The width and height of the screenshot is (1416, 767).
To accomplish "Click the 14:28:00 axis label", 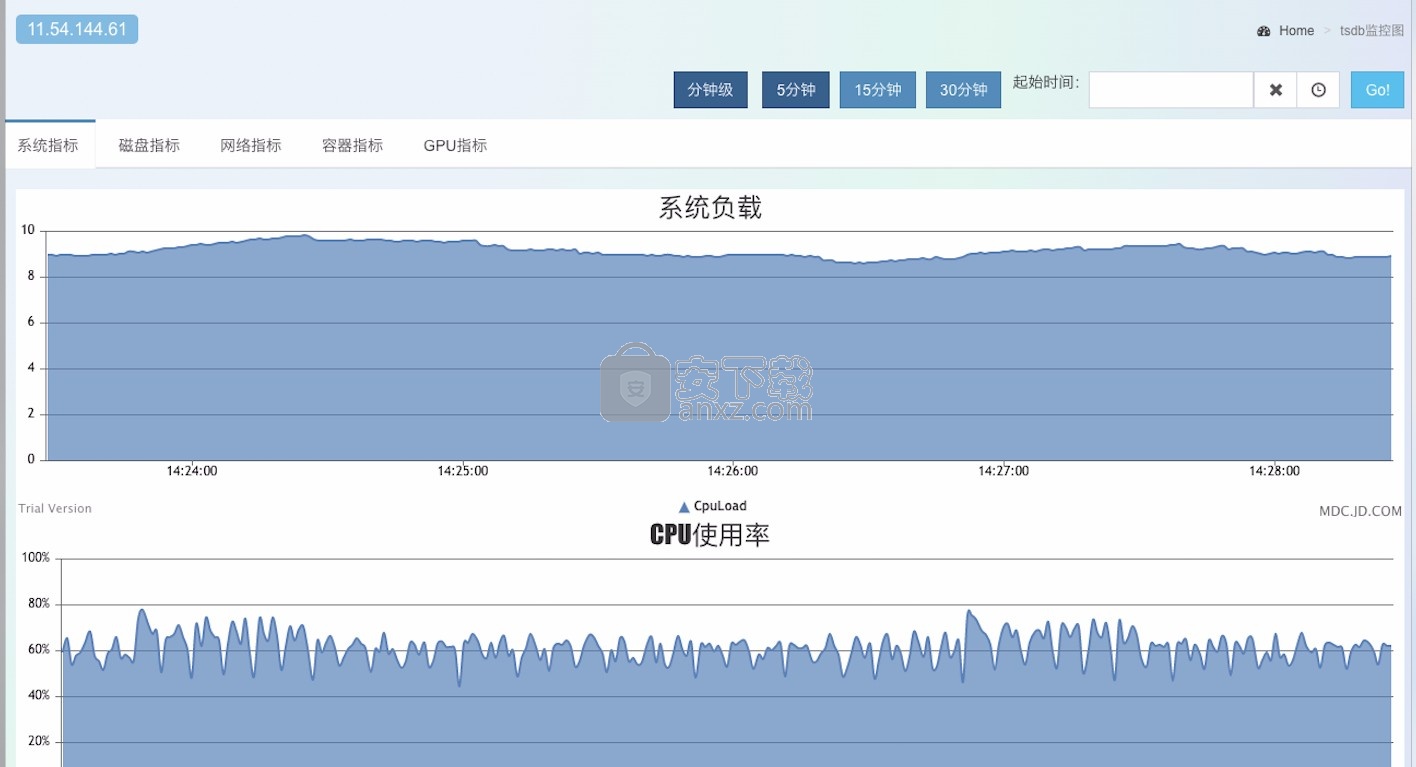I will 1274,471.
